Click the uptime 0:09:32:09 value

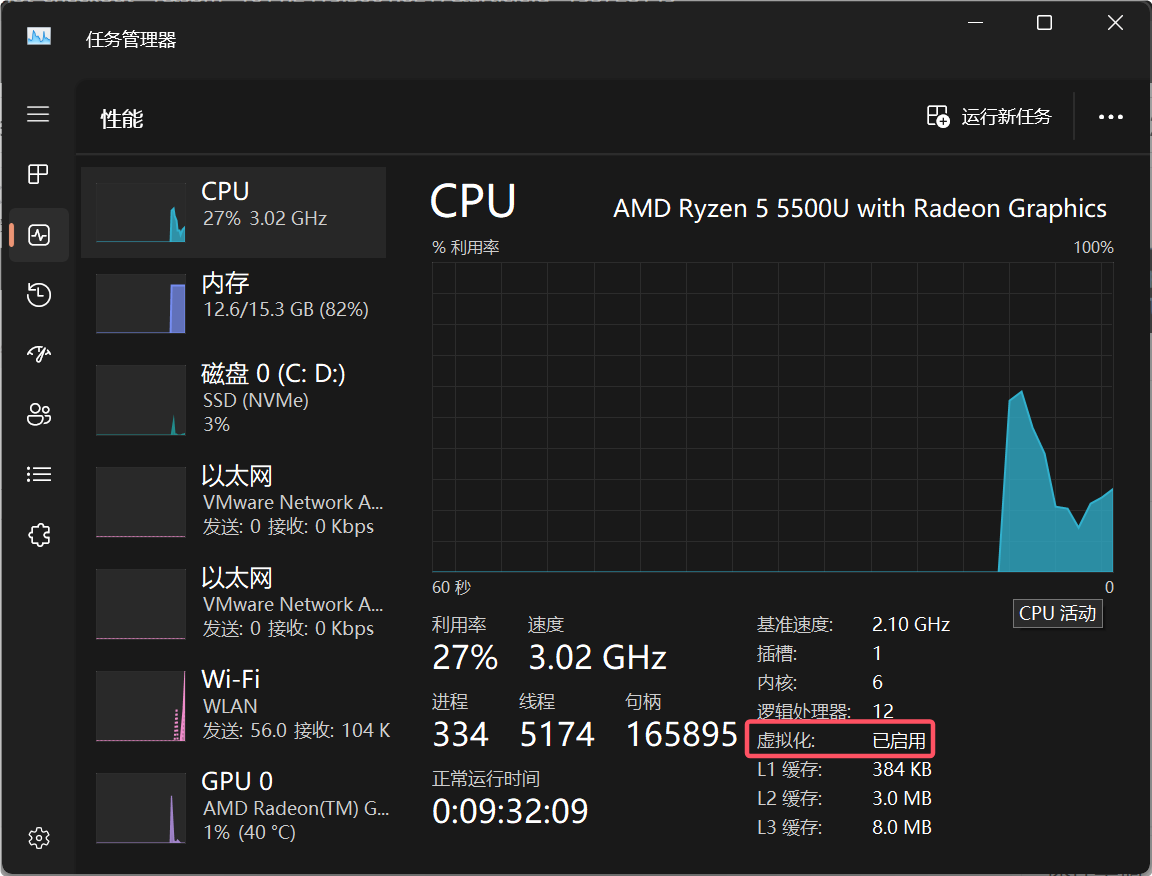click(x=510, y=812)
